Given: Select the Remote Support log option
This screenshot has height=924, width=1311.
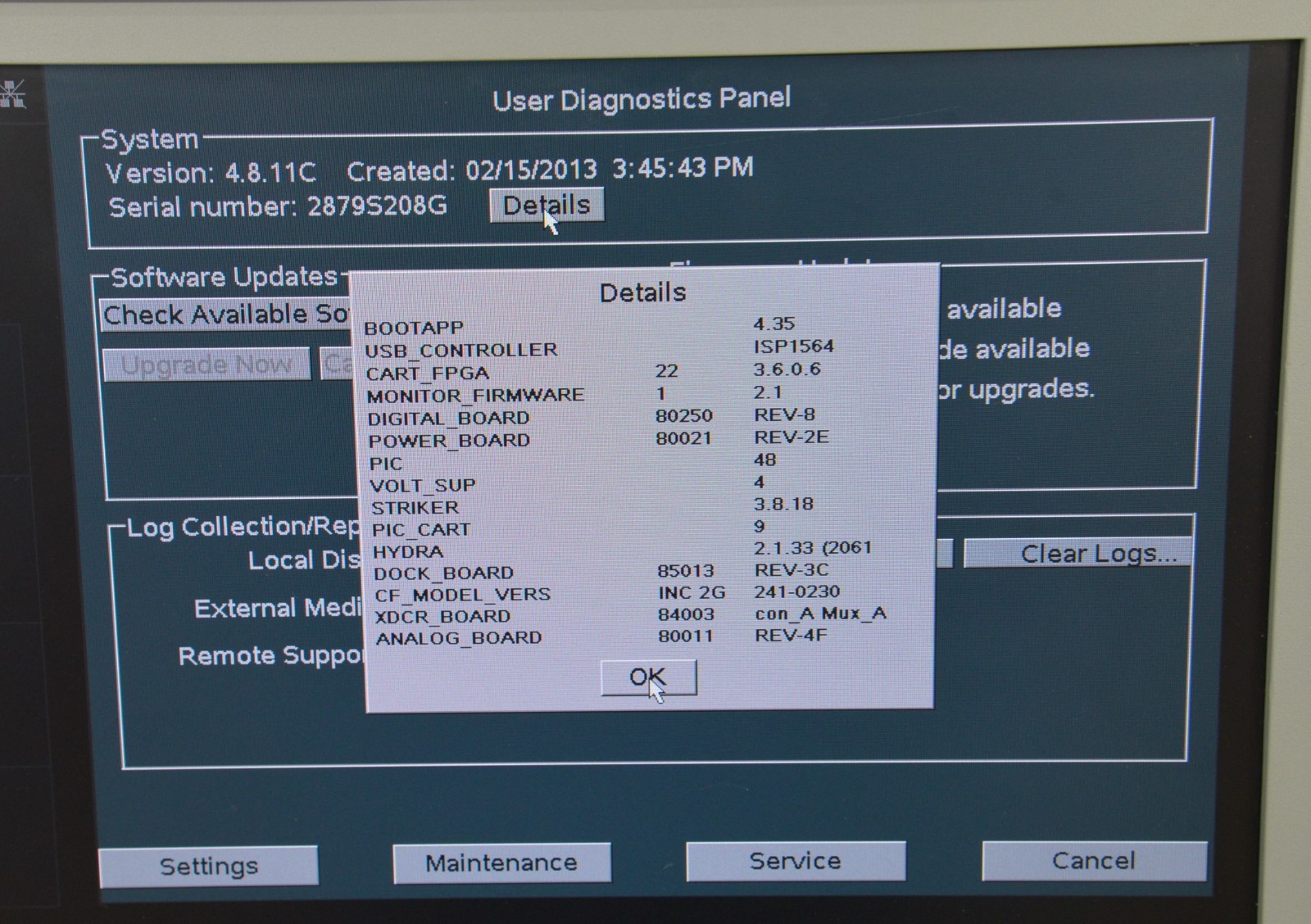Looking at the screenshot, I should click(270, 656).
